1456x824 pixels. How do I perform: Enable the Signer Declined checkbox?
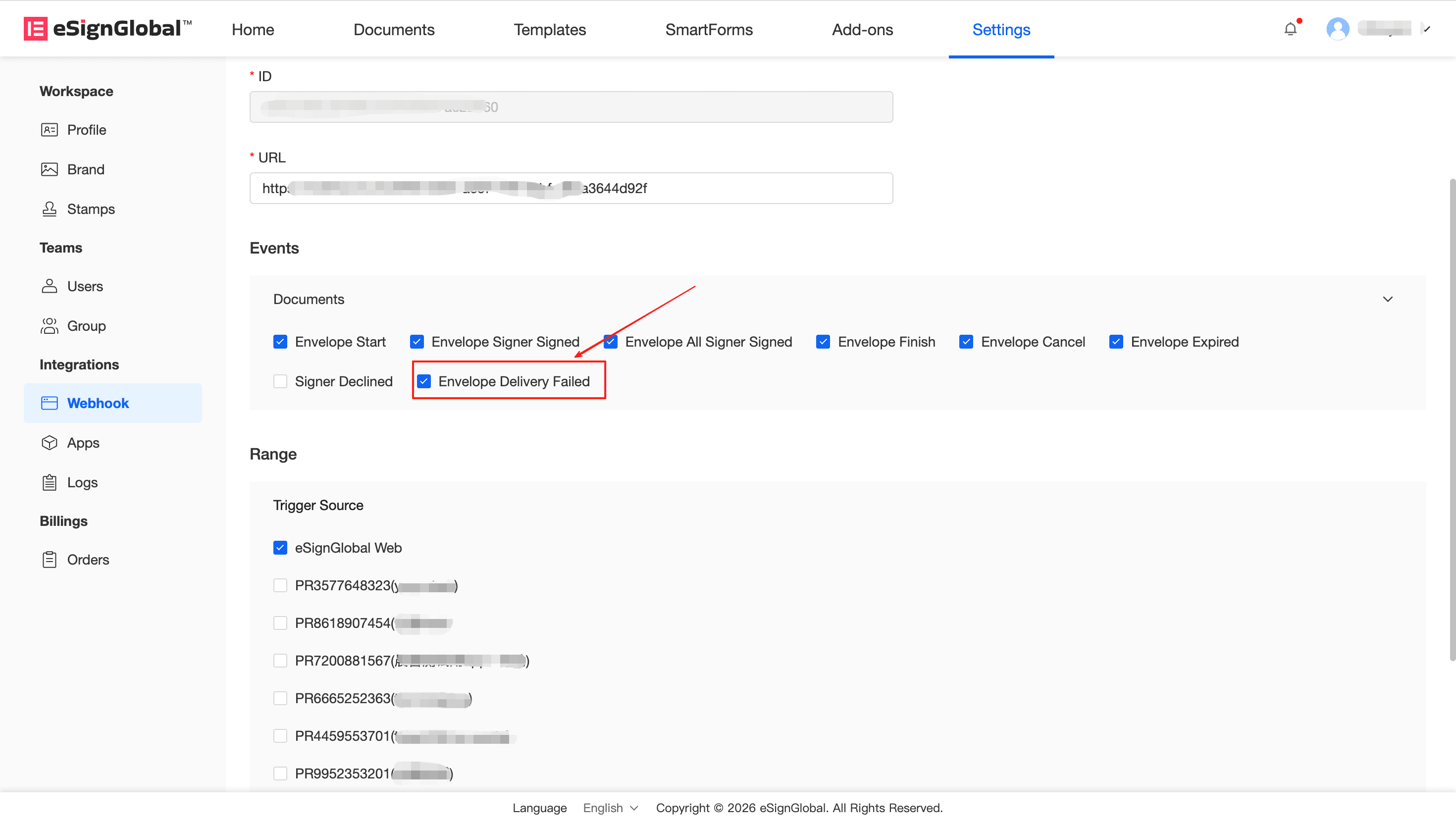pos(280,381)
